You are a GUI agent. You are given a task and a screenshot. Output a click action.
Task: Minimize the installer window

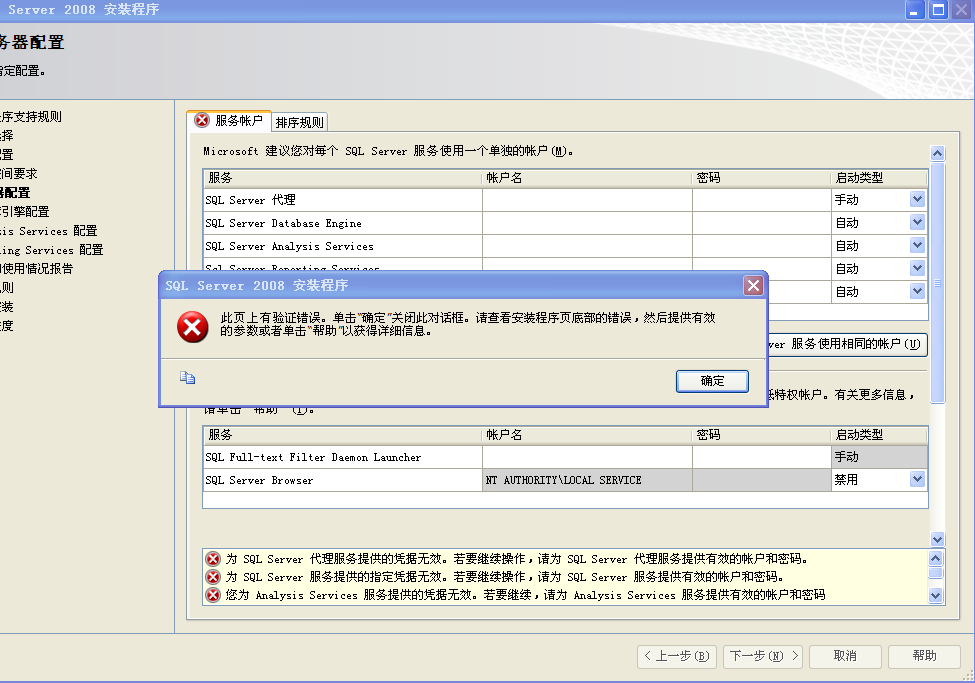(915, 10)
